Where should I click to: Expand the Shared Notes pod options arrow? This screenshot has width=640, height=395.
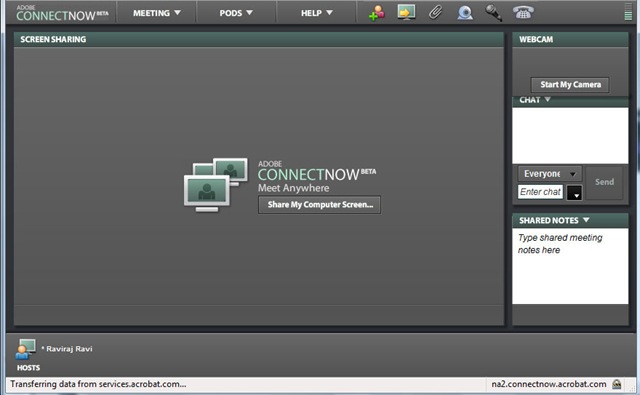[586, 220]
